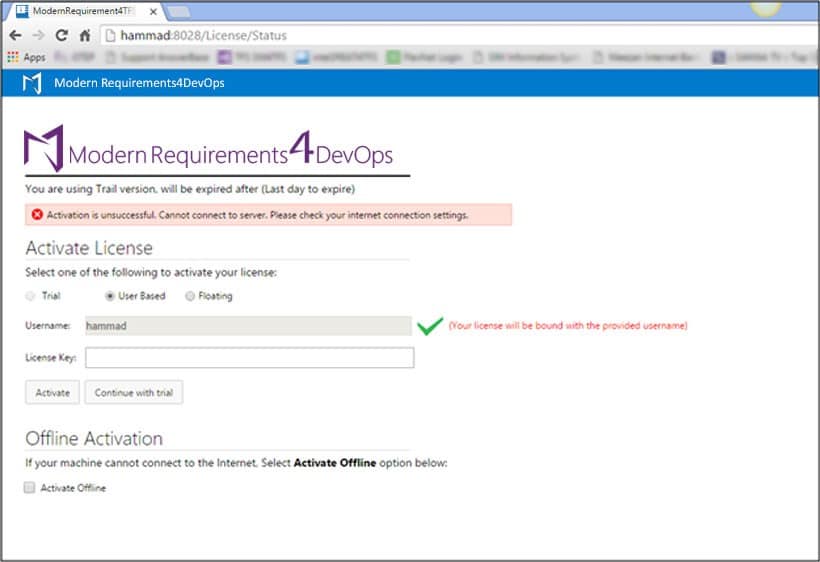
Task: Click the Modern Requirements4DevOps header logo icon
Action: 32,83
